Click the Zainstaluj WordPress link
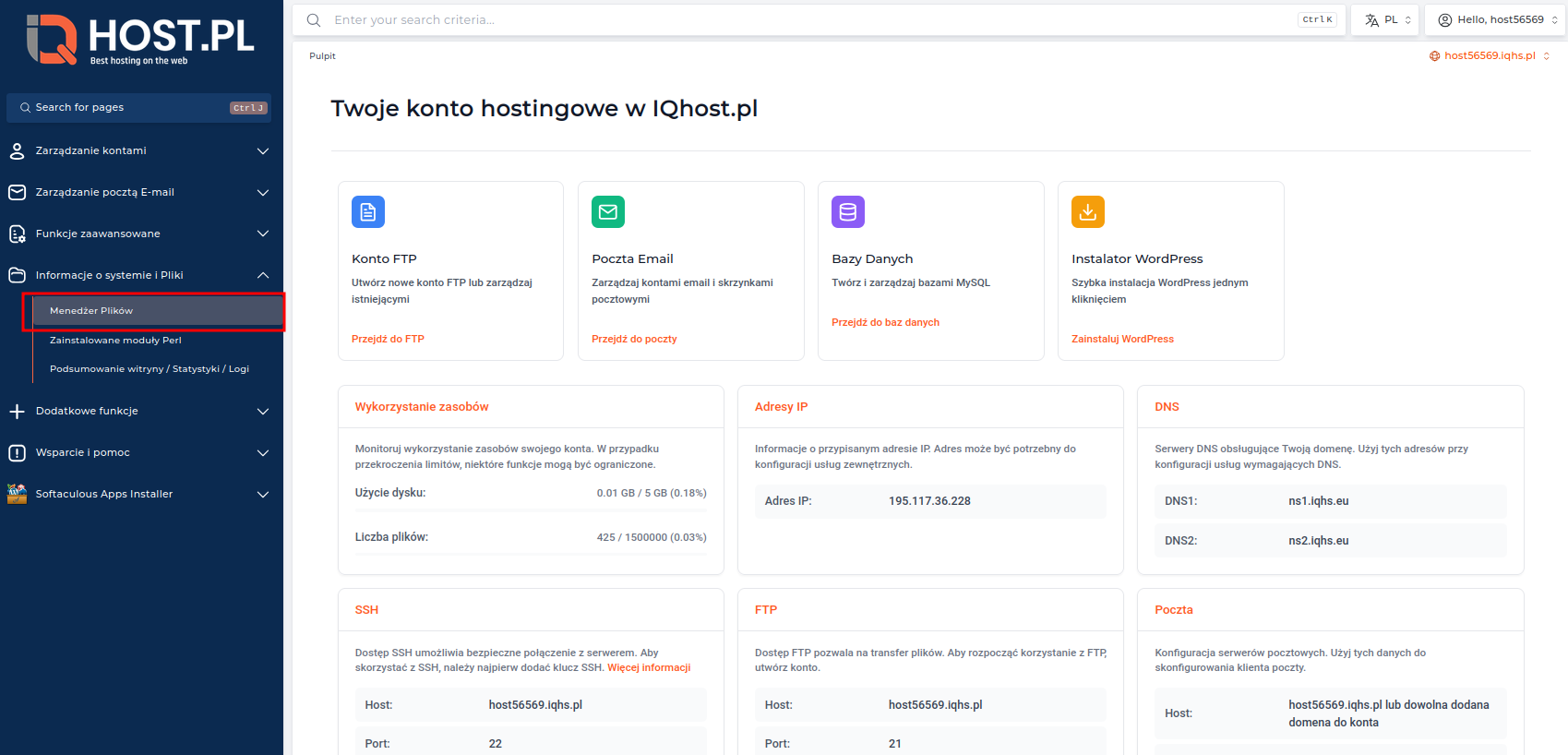Viewport: 1568px width, 755px height. coord(1122,340)
